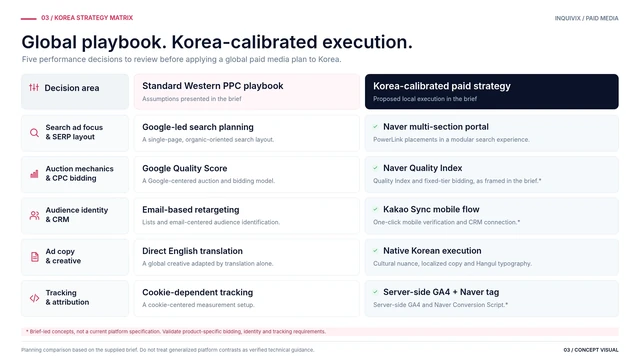Click the 'Global playbook. Korea-calibrated execution.' headline
The width and height of the screenshot is (640, 360).
[217, 42]
